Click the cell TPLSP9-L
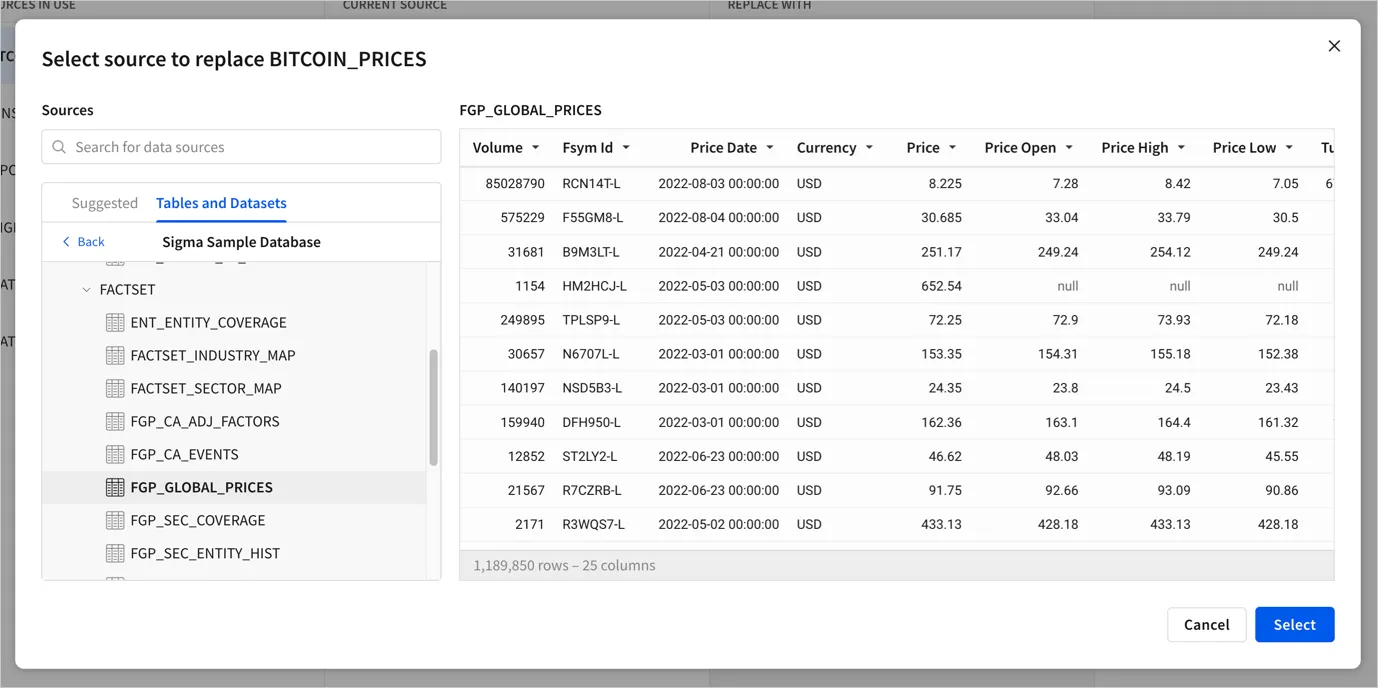Image resolution: width=1378 pixels, height=688 pixels. coord(592,320)
